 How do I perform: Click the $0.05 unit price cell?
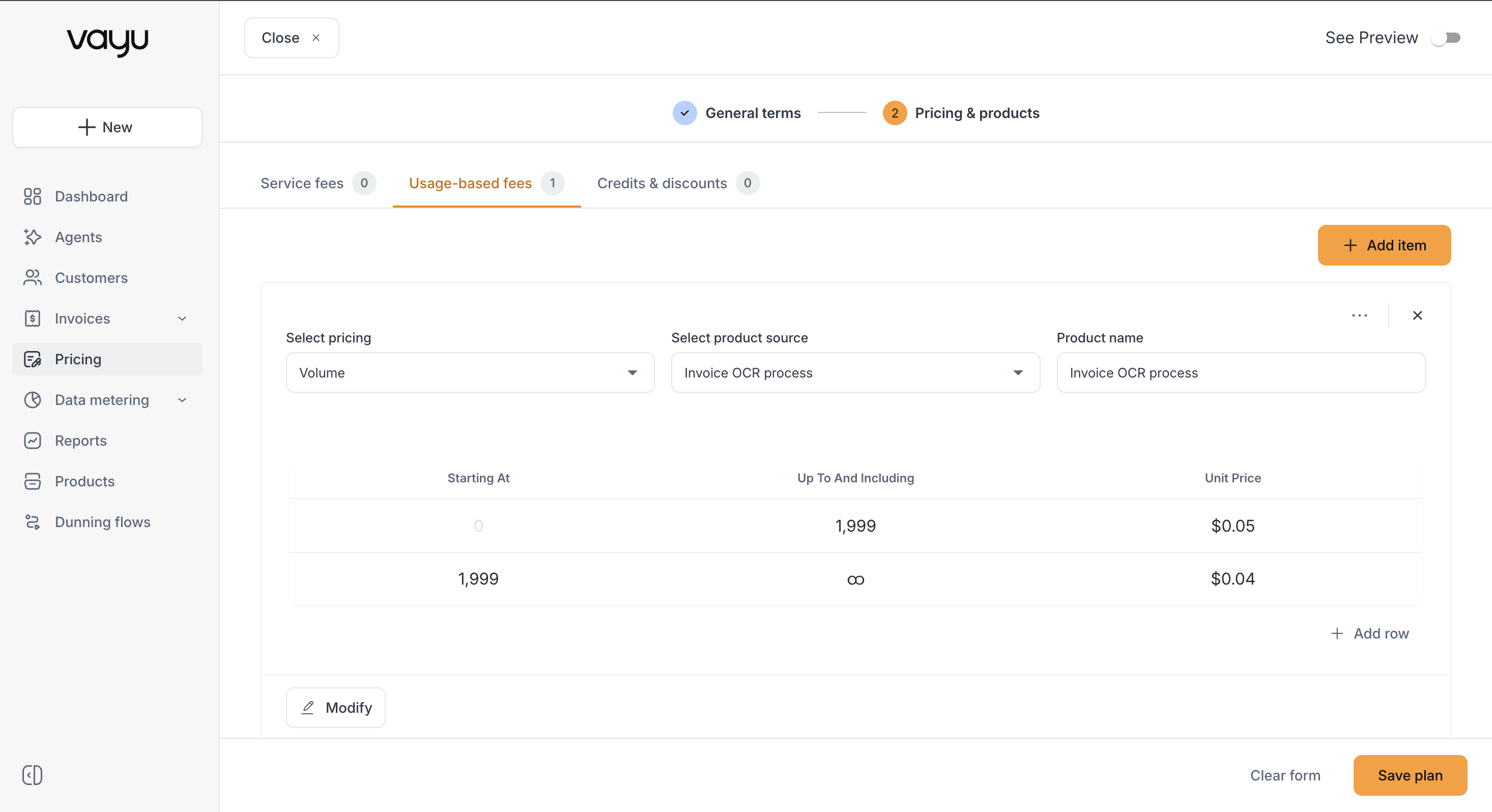click(x=1232, y=526)
